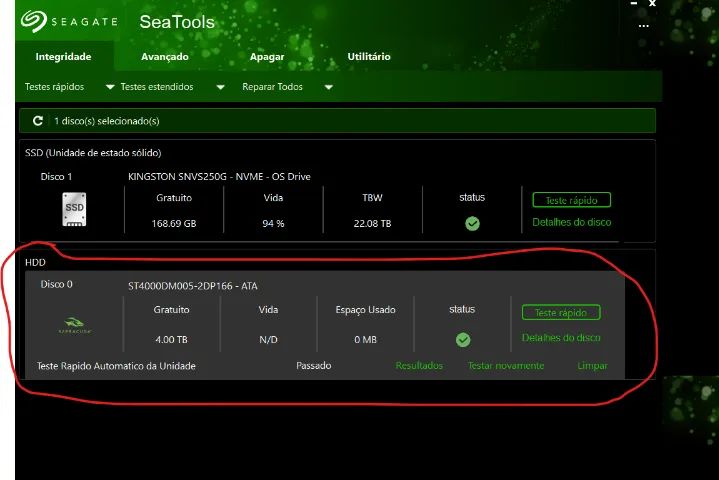Click the green status checkmark for Disco 0

point(463,340)
